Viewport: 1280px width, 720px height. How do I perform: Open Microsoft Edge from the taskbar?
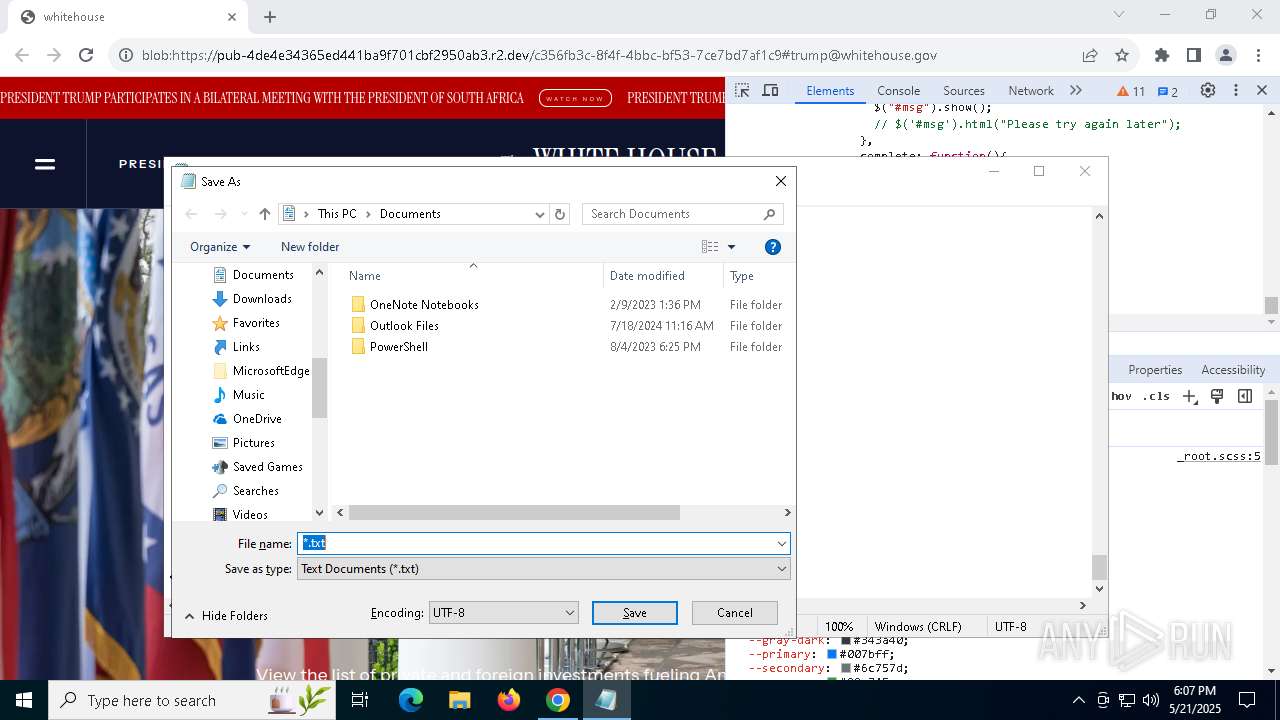coord(411,700)
